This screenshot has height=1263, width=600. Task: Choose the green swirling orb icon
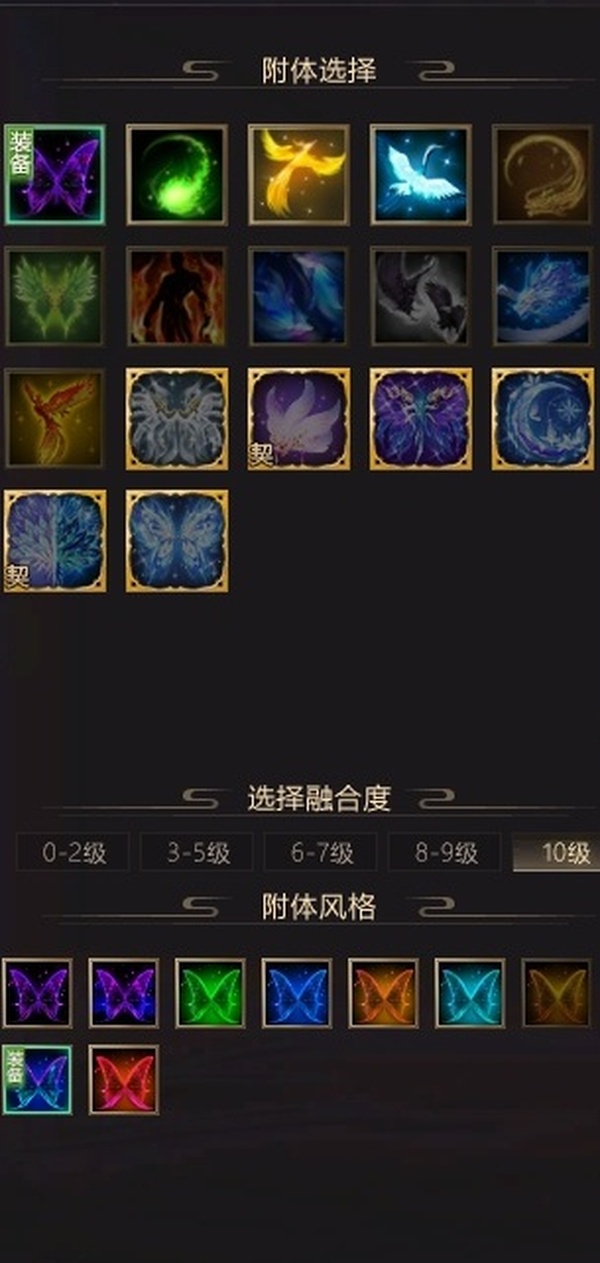177,174
